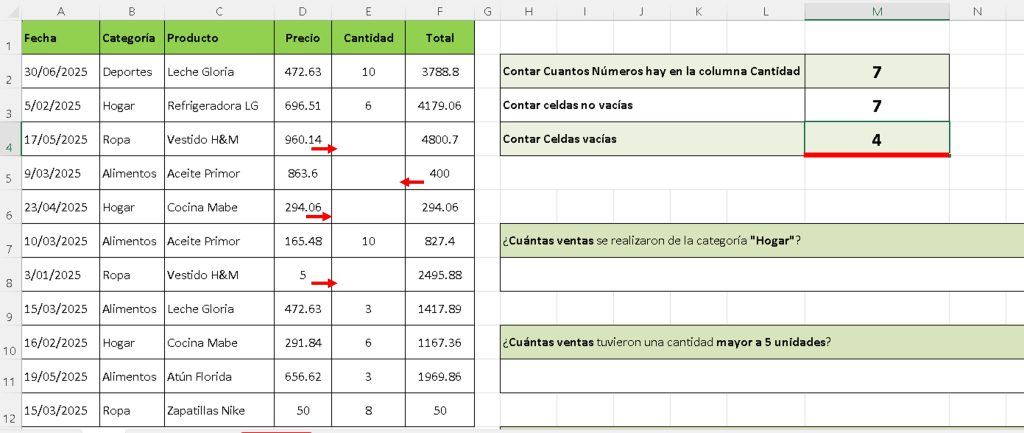Click the left-pointing red arrow near 400

pyautogui.click(x=411, y=182)
